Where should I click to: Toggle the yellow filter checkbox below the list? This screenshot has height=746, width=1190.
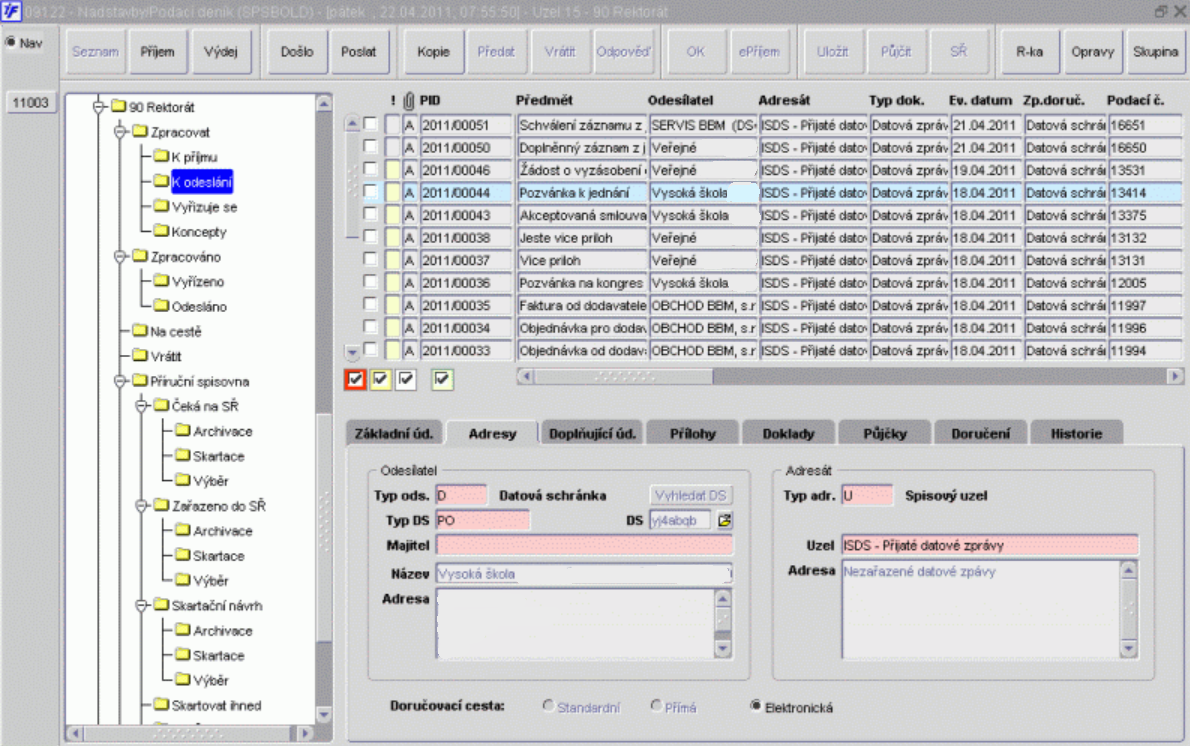[x=380, y=379]
